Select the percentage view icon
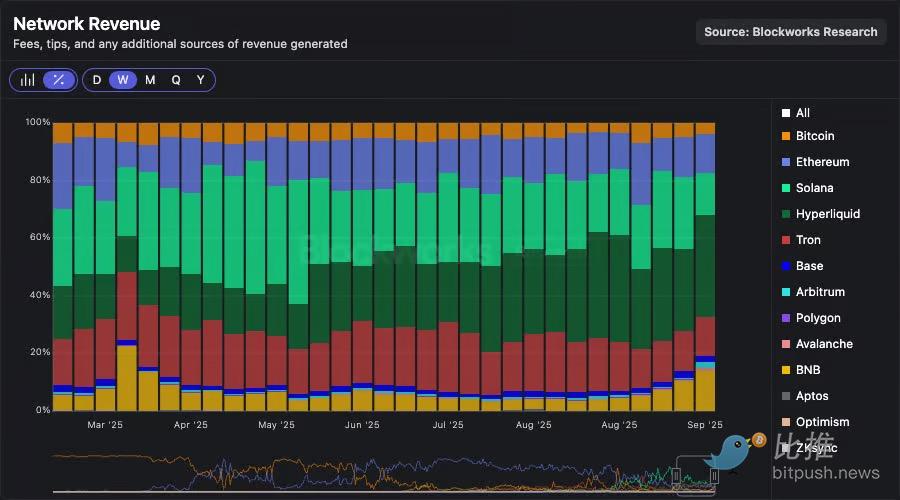 pyautogui.click(x=59, y=80)
